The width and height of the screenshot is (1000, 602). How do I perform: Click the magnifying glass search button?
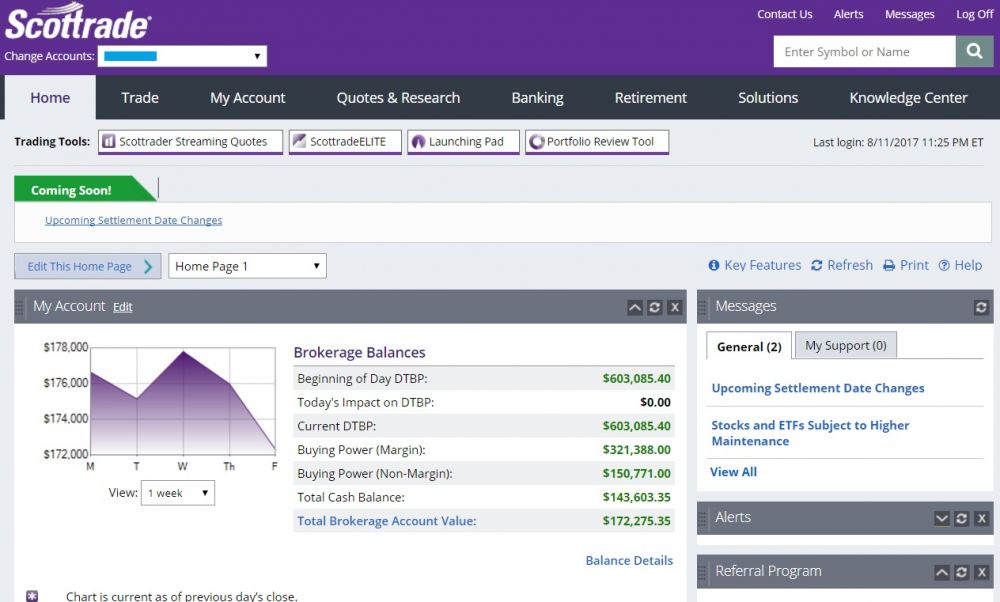974,52
